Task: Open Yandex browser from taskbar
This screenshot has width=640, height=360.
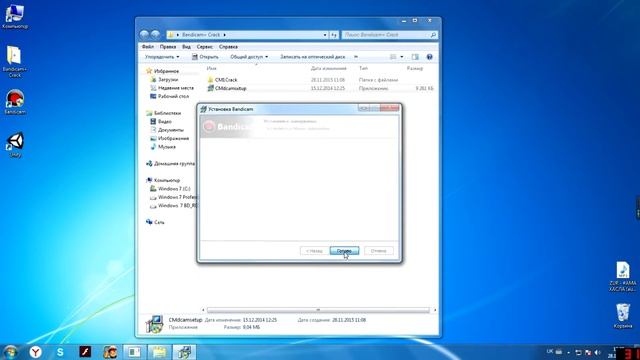Action: click(x=36, y=352)
